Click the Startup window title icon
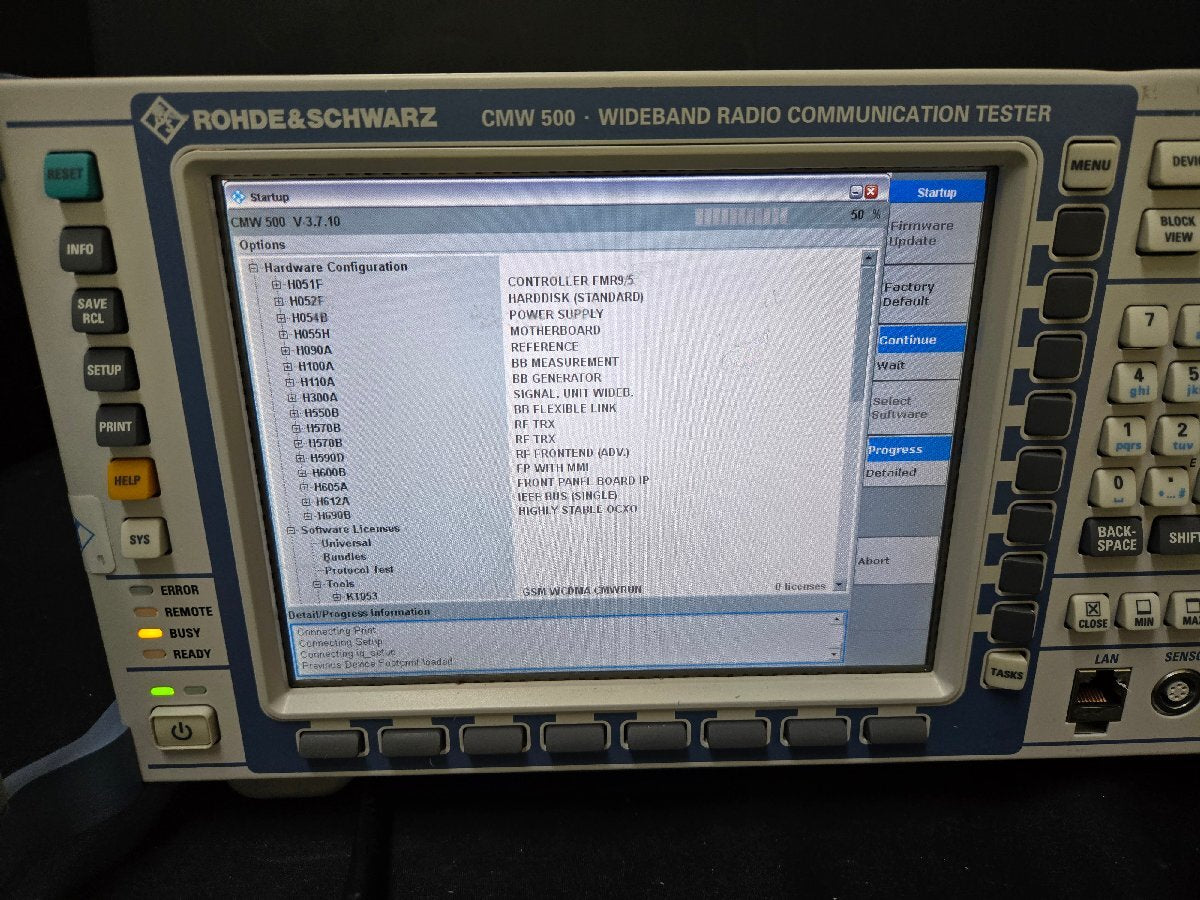Image resolution: width=1200 pixels, height=900 pixels. 238,197
